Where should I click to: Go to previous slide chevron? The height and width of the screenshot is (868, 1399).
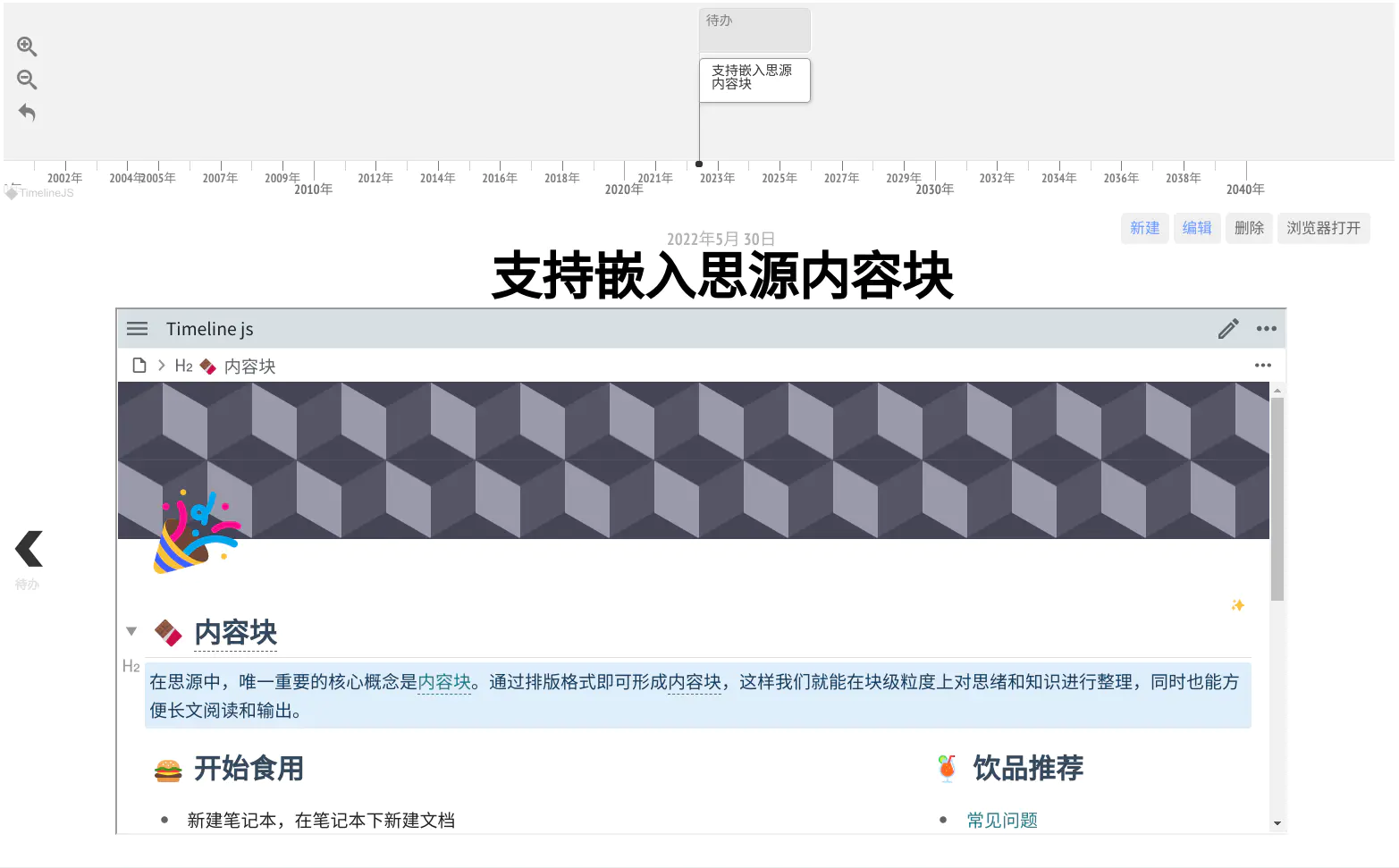(29, 549)
